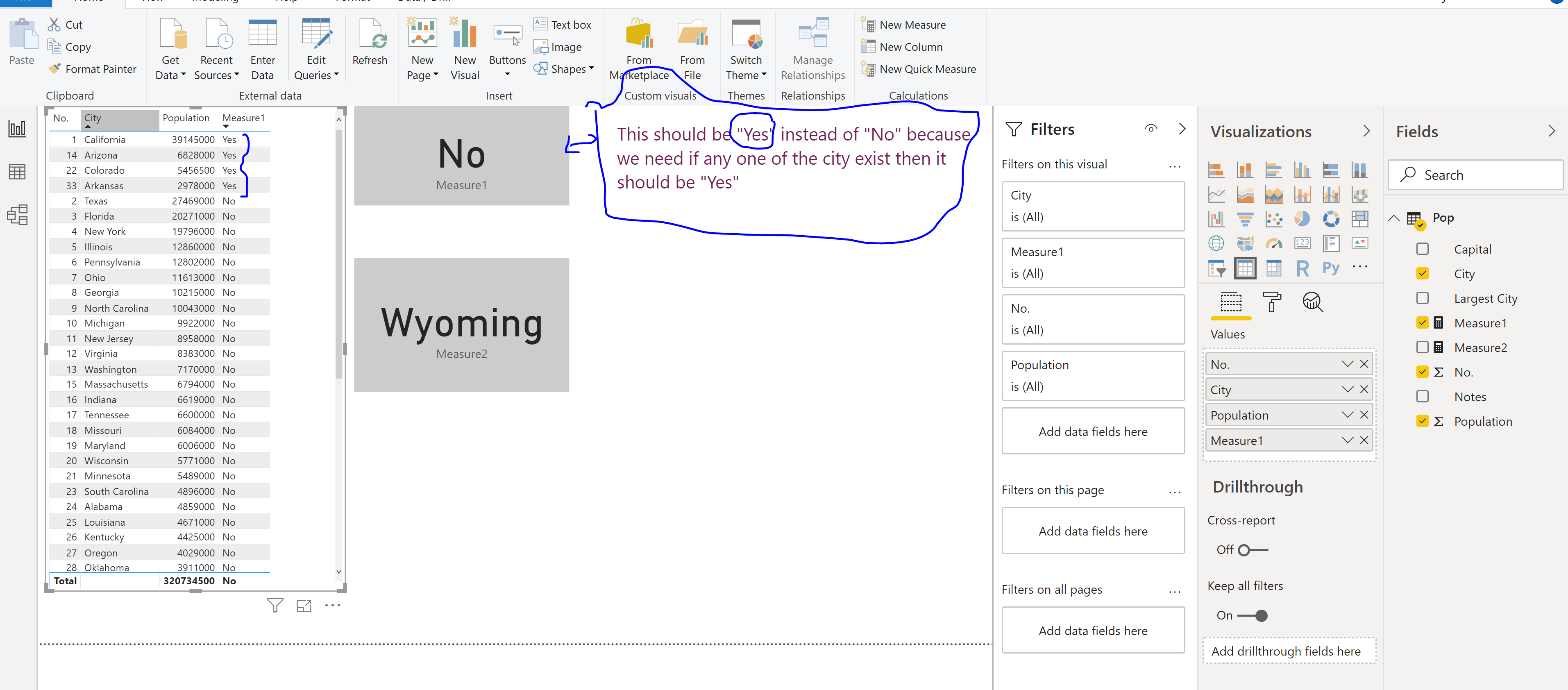Select the globe map visual

(x=1216, y=243)
